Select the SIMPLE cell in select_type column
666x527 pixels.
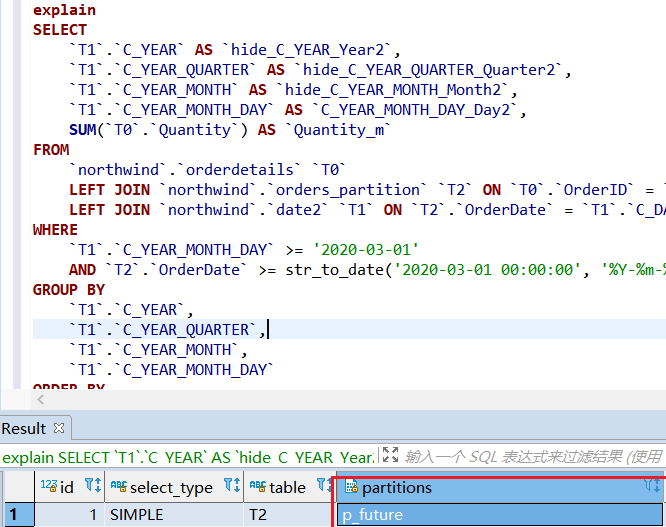pyautogui.click(x=174, y=515)
